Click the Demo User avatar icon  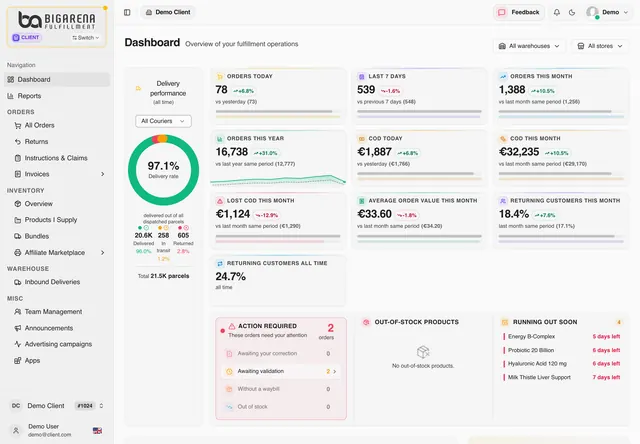(x=16, y=430)
